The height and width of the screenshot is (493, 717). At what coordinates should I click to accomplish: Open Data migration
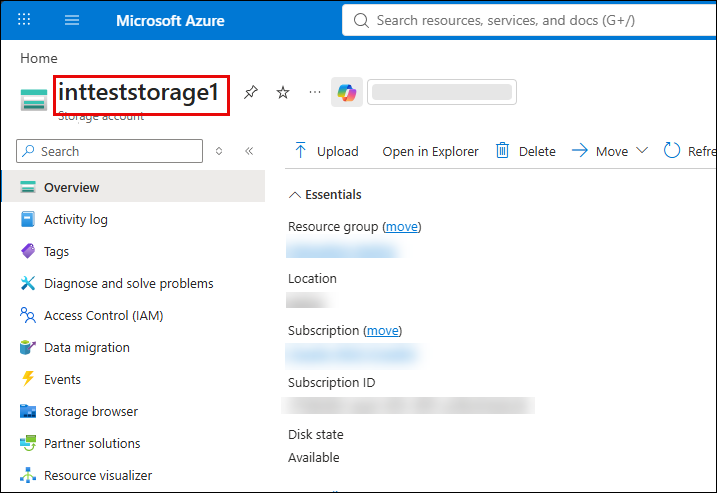tap(87, 348)
